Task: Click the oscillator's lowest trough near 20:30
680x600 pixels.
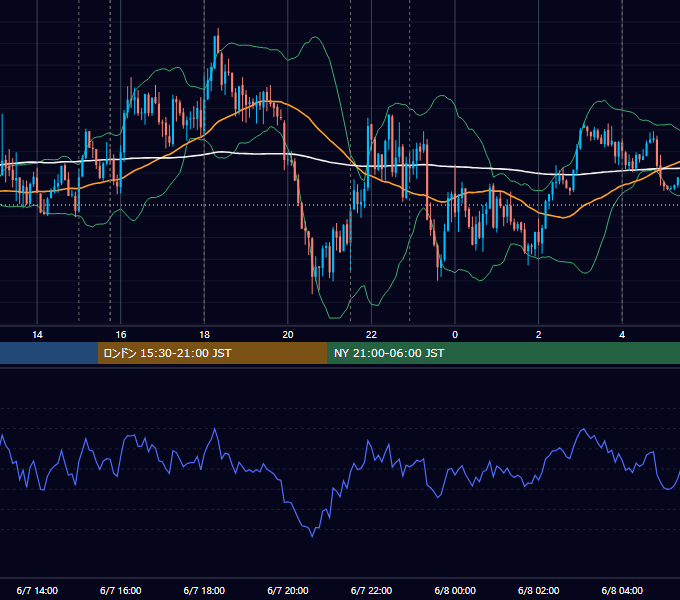Action: [x=312, y=536]
